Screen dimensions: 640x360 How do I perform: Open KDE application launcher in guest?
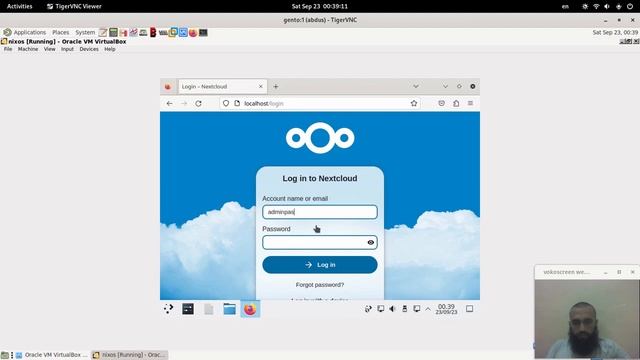[169, 309]
